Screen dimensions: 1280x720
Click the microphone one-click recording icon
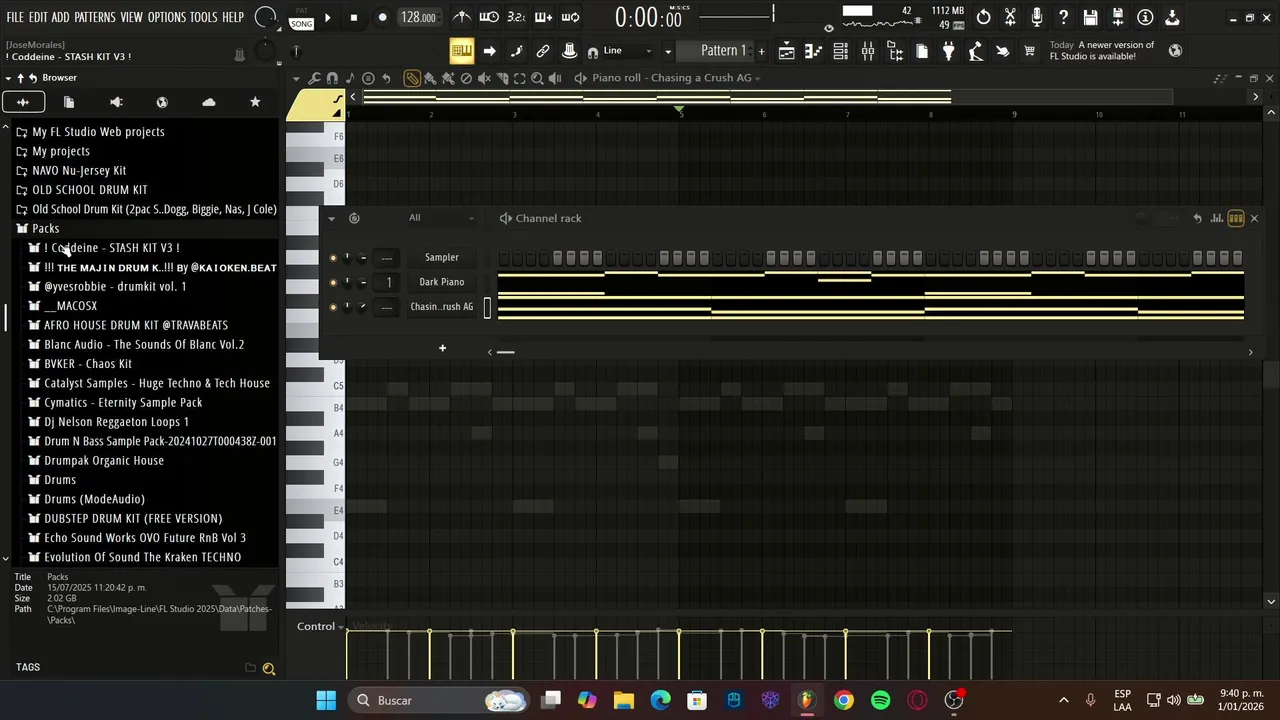1037,17
